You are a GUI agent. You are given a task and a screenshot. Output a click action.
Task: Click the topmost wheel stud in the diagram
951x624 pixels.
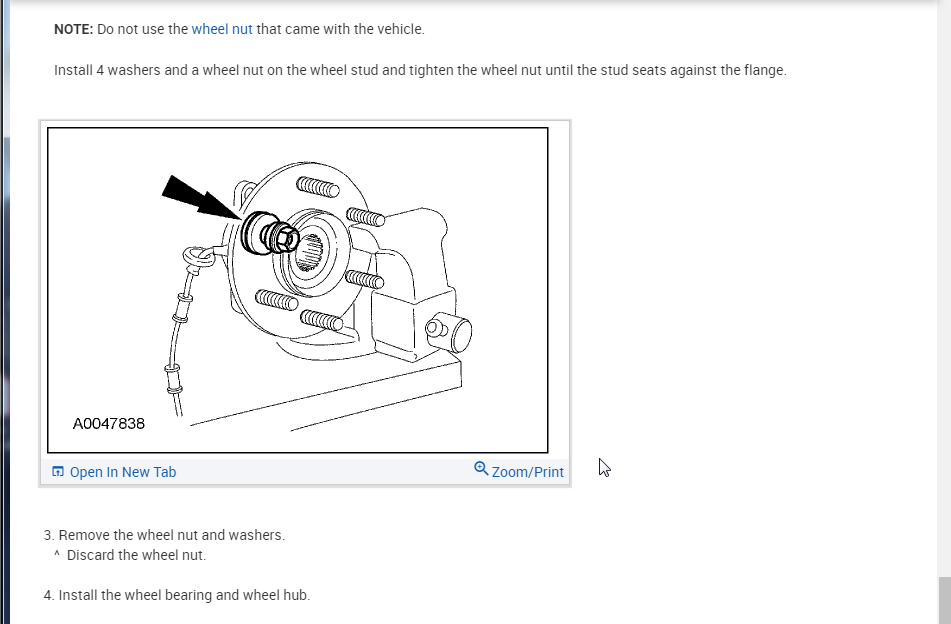(x=318, y=187)
